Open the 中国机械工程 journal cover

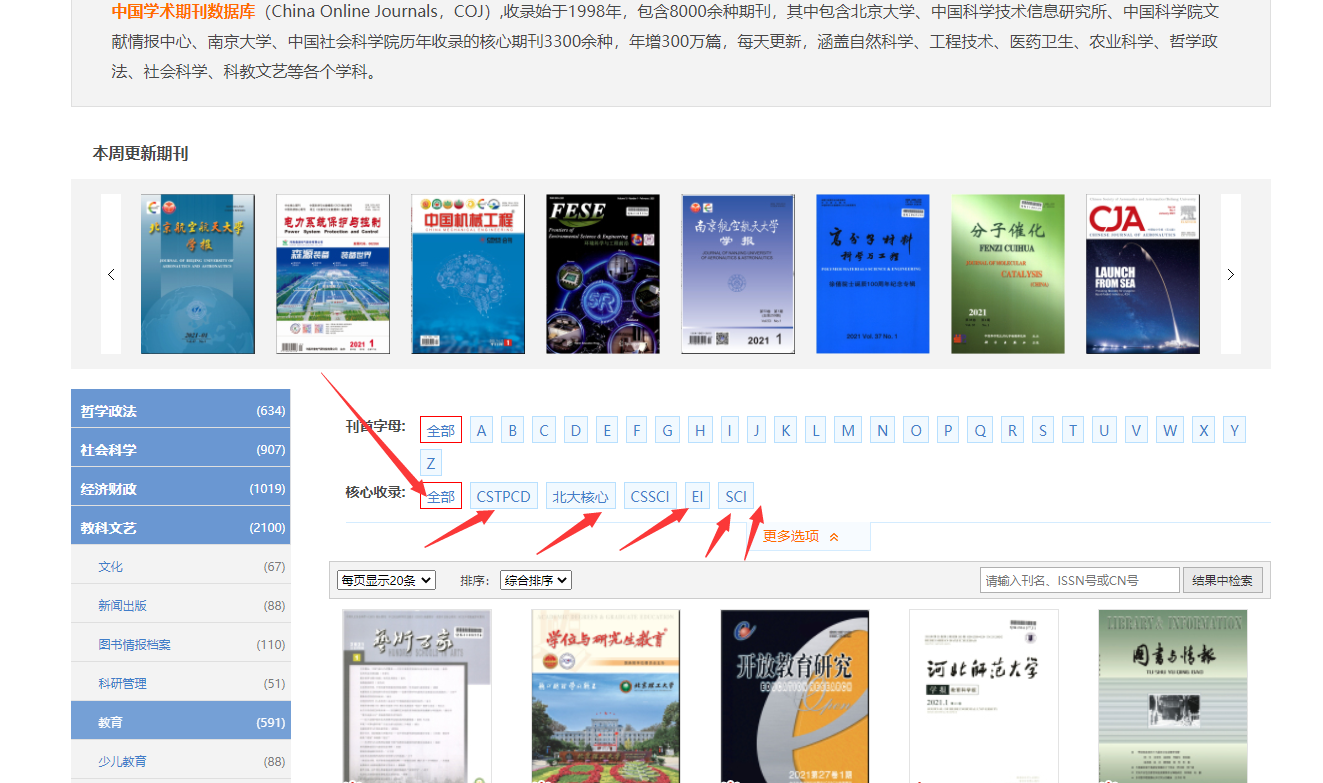click(468, 274)
